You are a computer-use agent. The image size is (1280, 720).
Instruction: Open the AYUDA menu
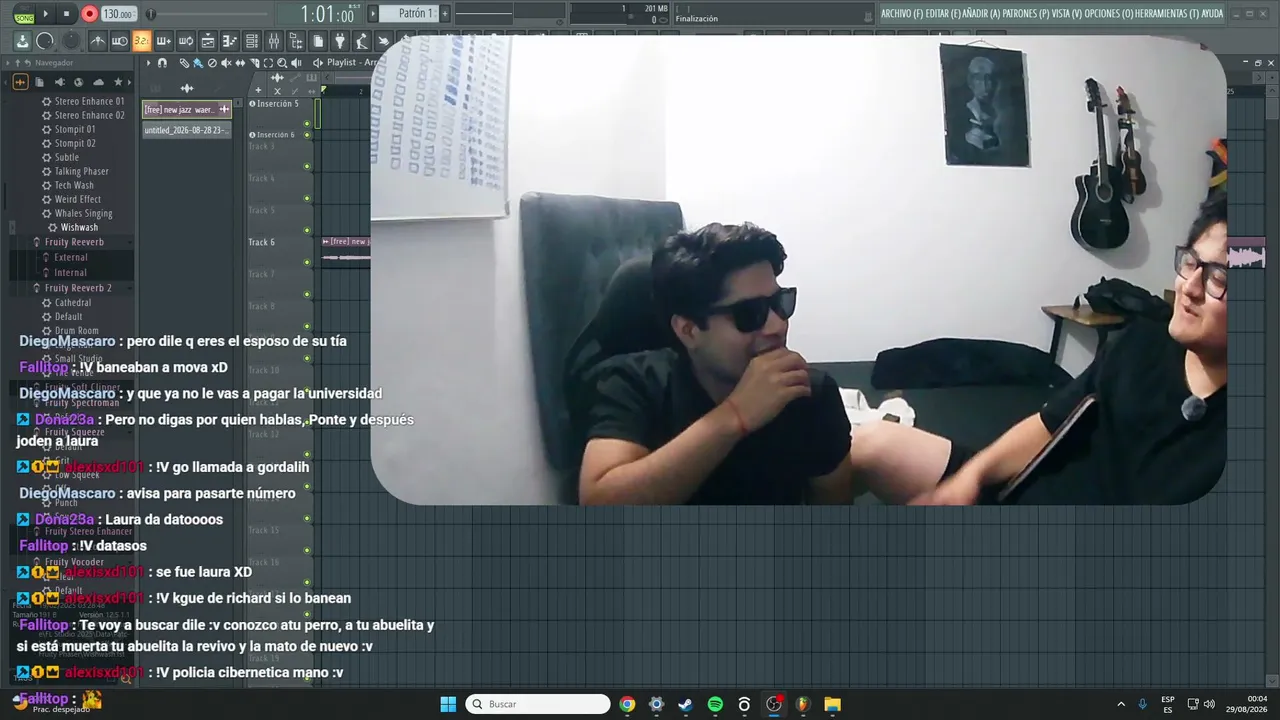pyautogui.click(x=1212, y=14)
